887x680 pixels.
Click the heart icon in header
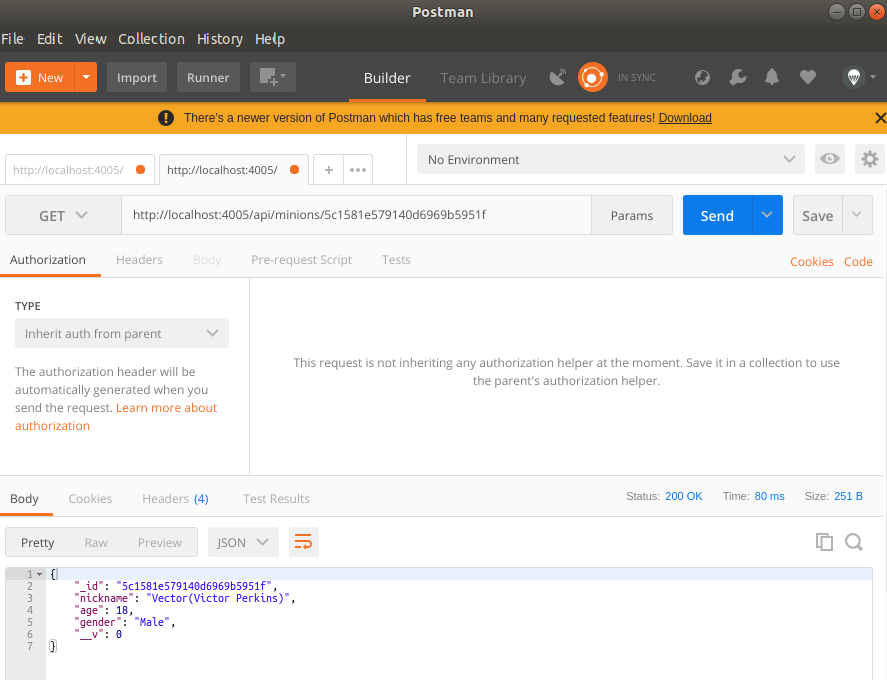tap(808, 77)
